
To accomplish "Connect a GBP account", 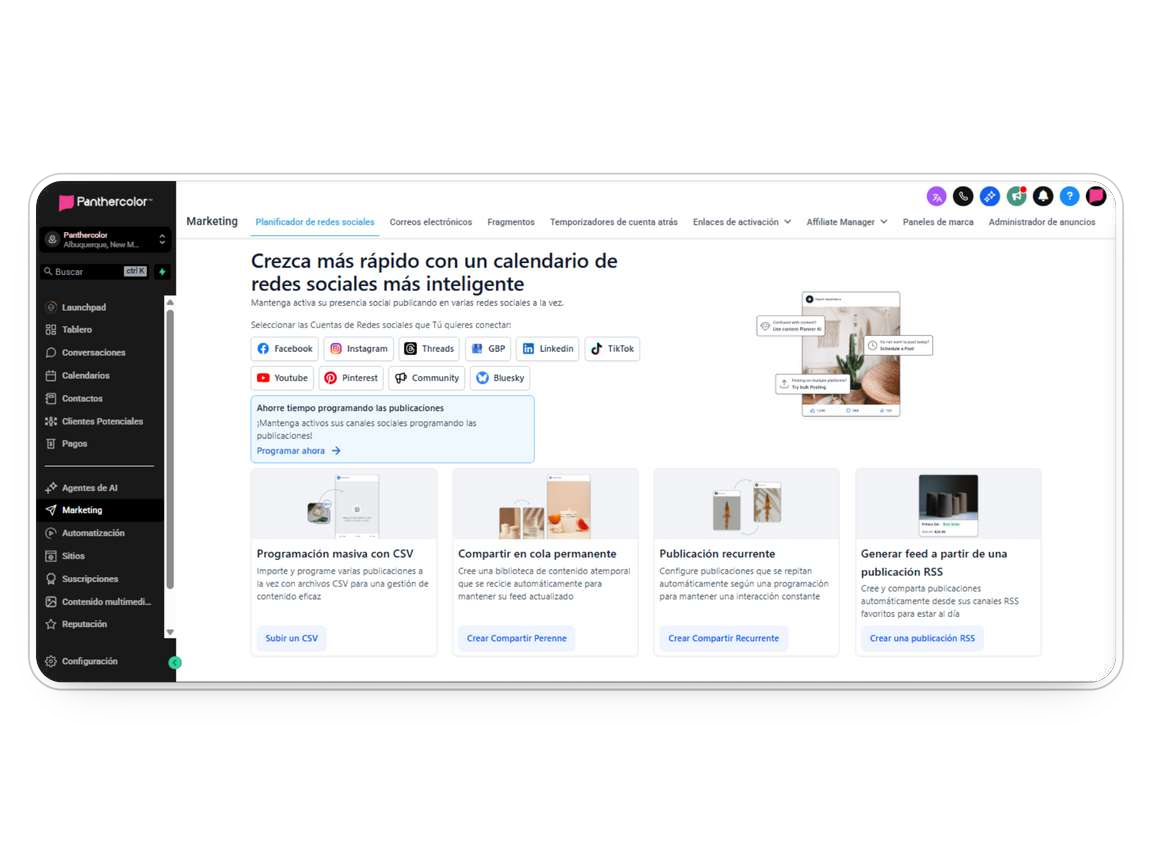I will pos(489,349).
